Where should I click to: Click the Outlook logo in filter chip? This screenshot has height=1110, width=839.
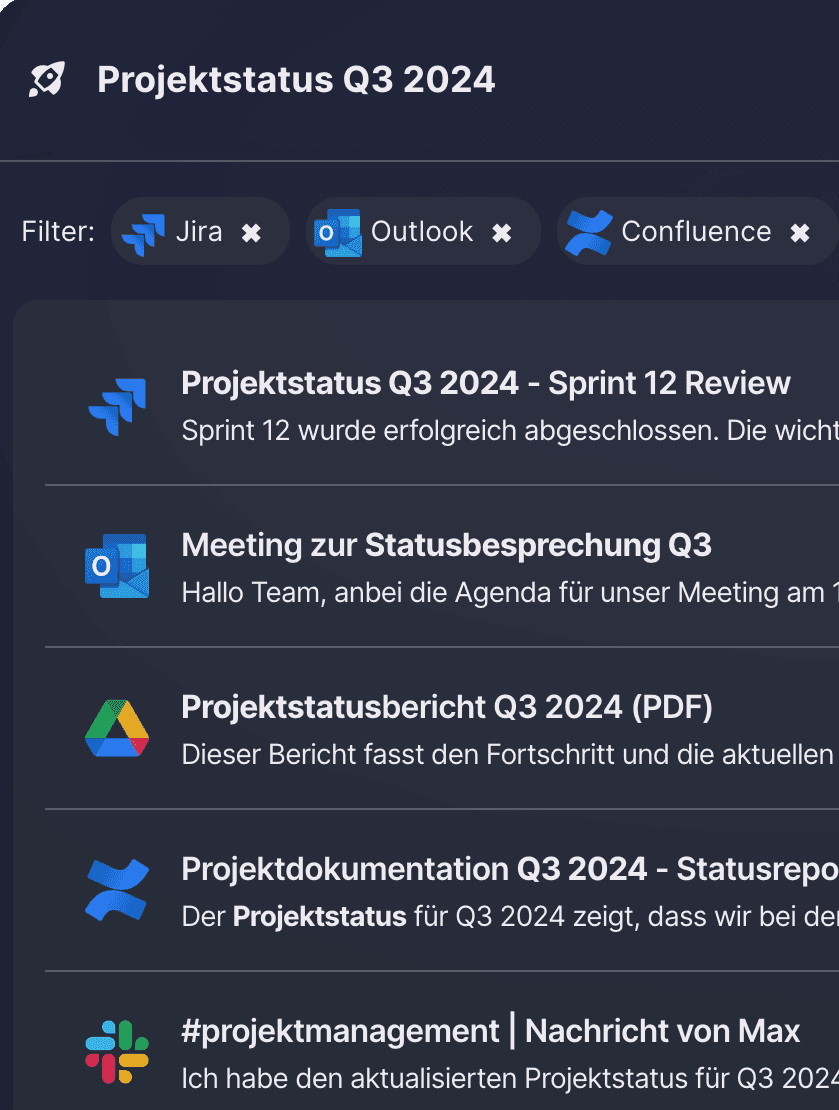point(337,232)
